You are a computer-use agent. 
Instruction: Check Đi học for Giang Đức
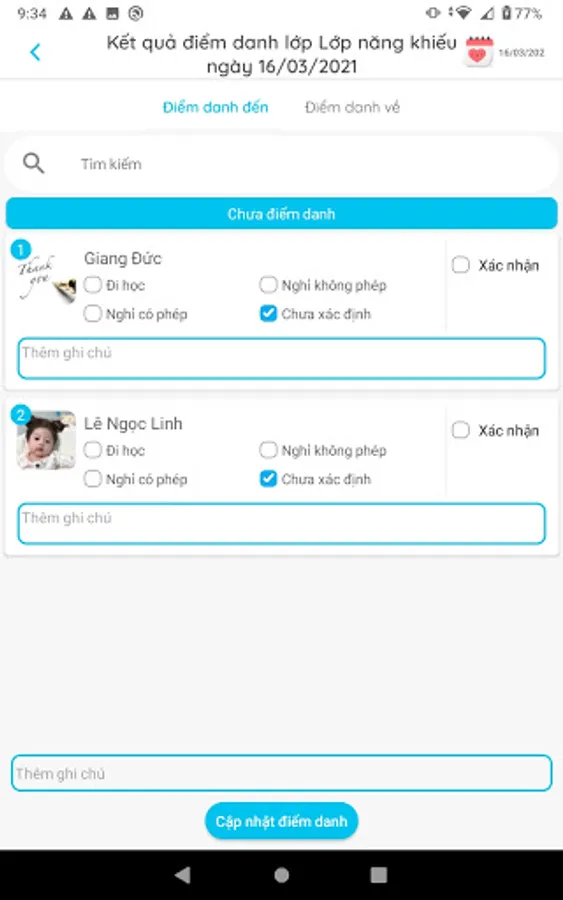[x=92, y=285]
